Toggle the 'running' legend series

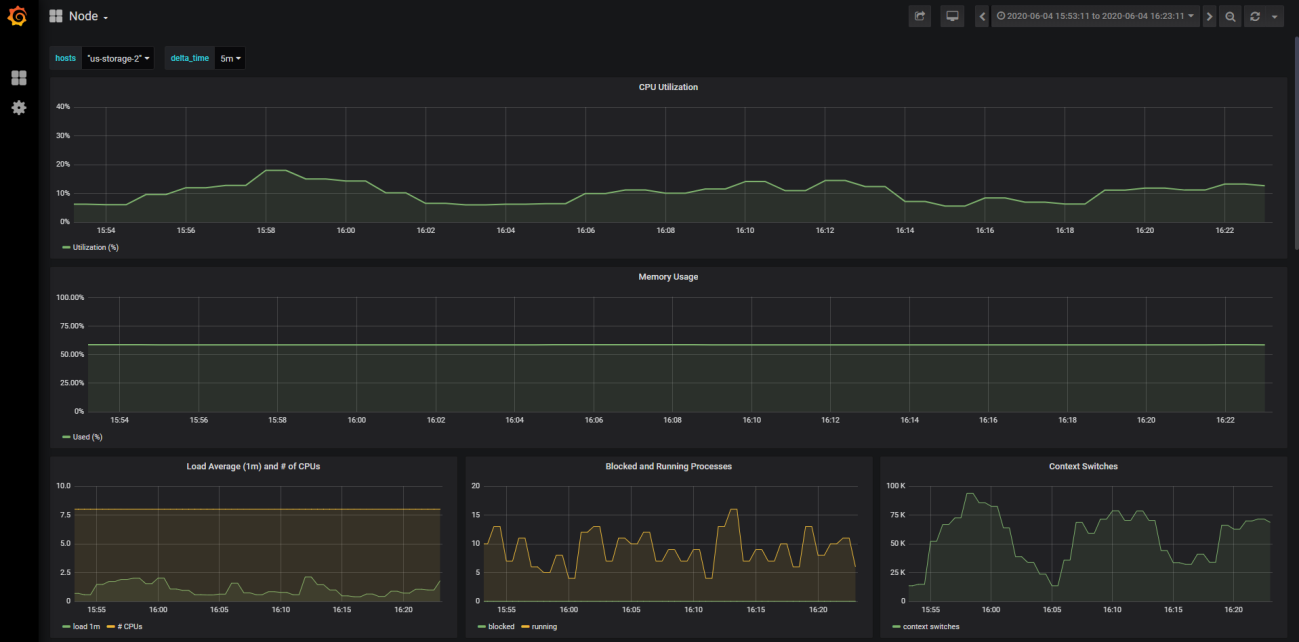point(544,627)
